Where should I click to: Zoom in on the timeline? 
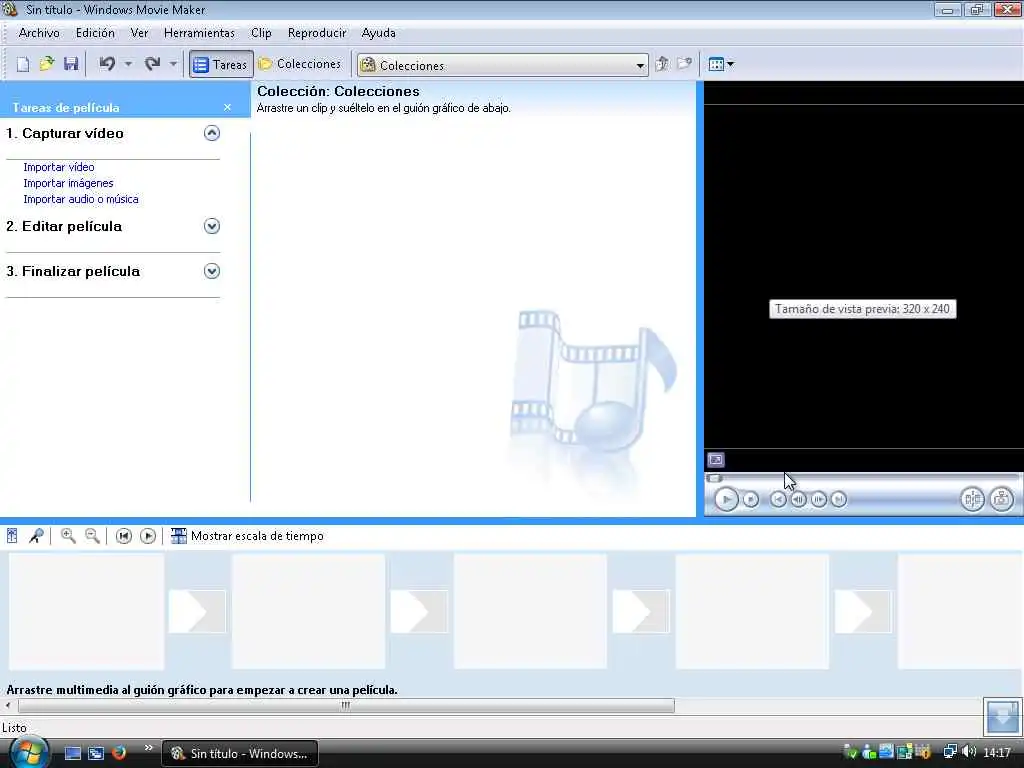(68, 536)
